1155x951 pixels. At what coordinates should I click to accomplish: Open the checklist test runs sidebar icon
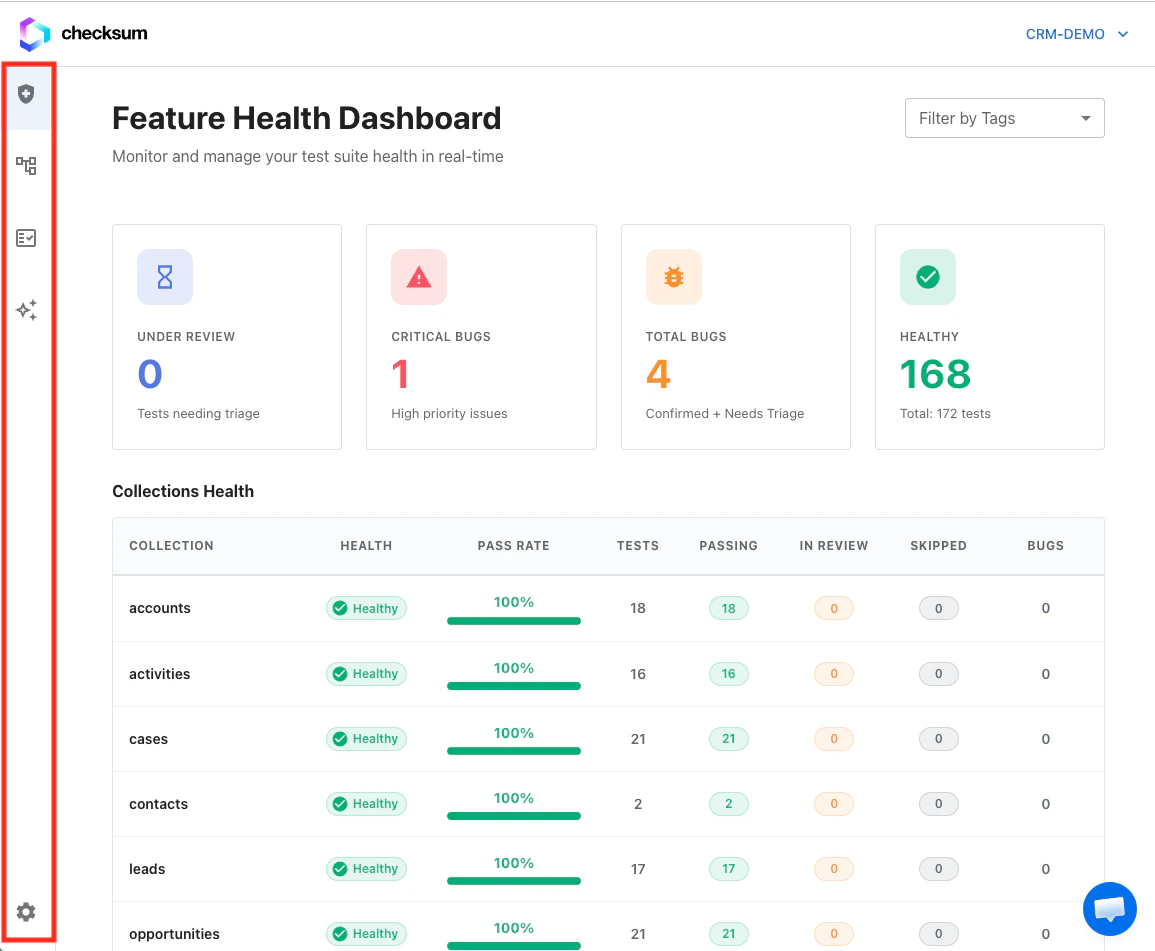pyautogui.click(x=27, y=238)
